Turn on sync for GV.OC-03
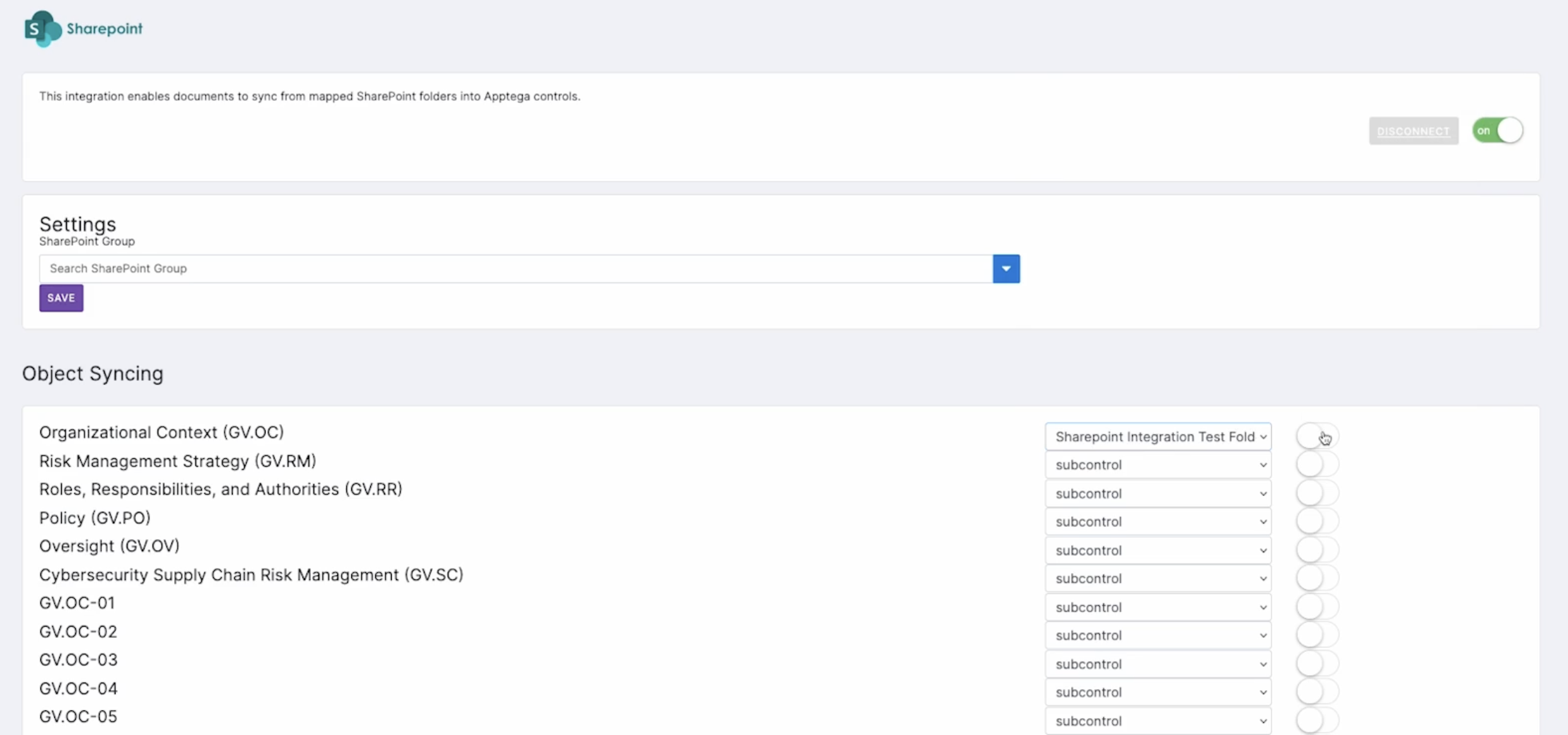1568x735 pixels. [1316, 663]
